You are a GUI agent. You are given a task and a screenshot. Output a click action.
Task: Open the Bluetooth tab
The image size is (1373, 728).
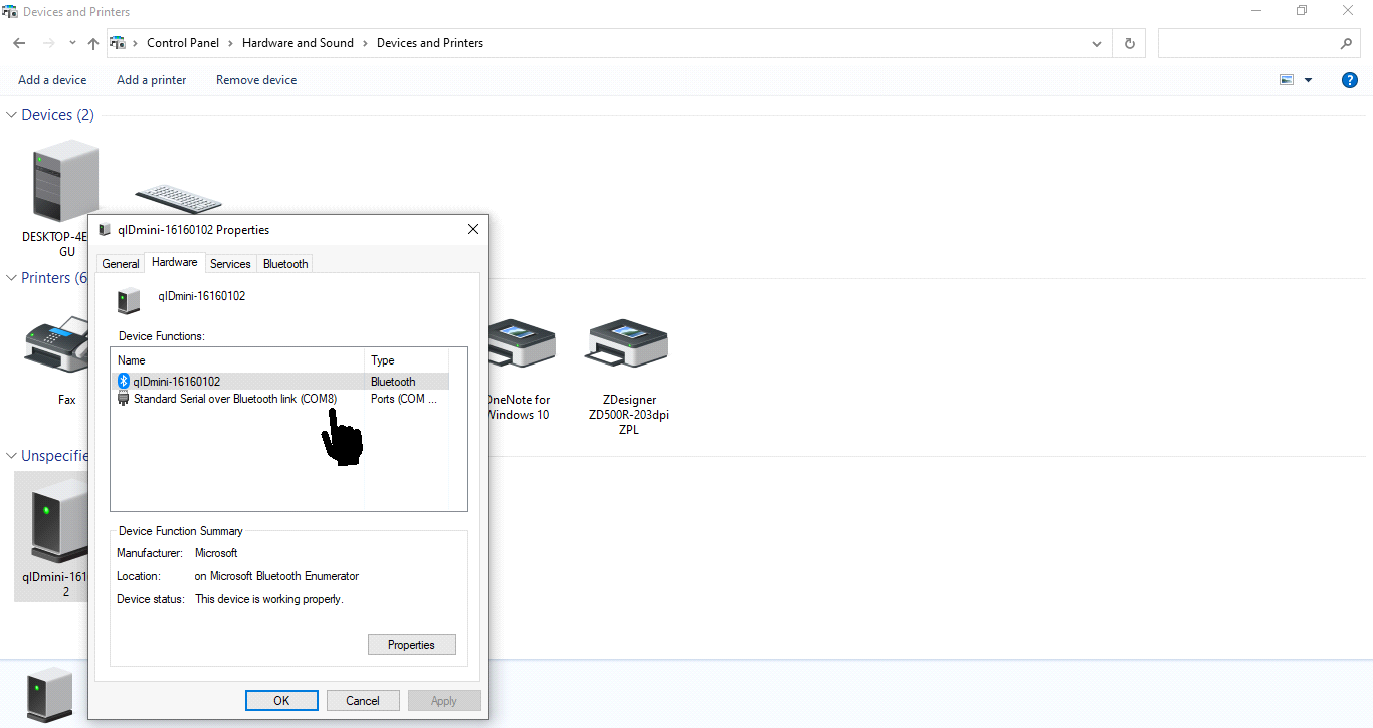point(285,264)
